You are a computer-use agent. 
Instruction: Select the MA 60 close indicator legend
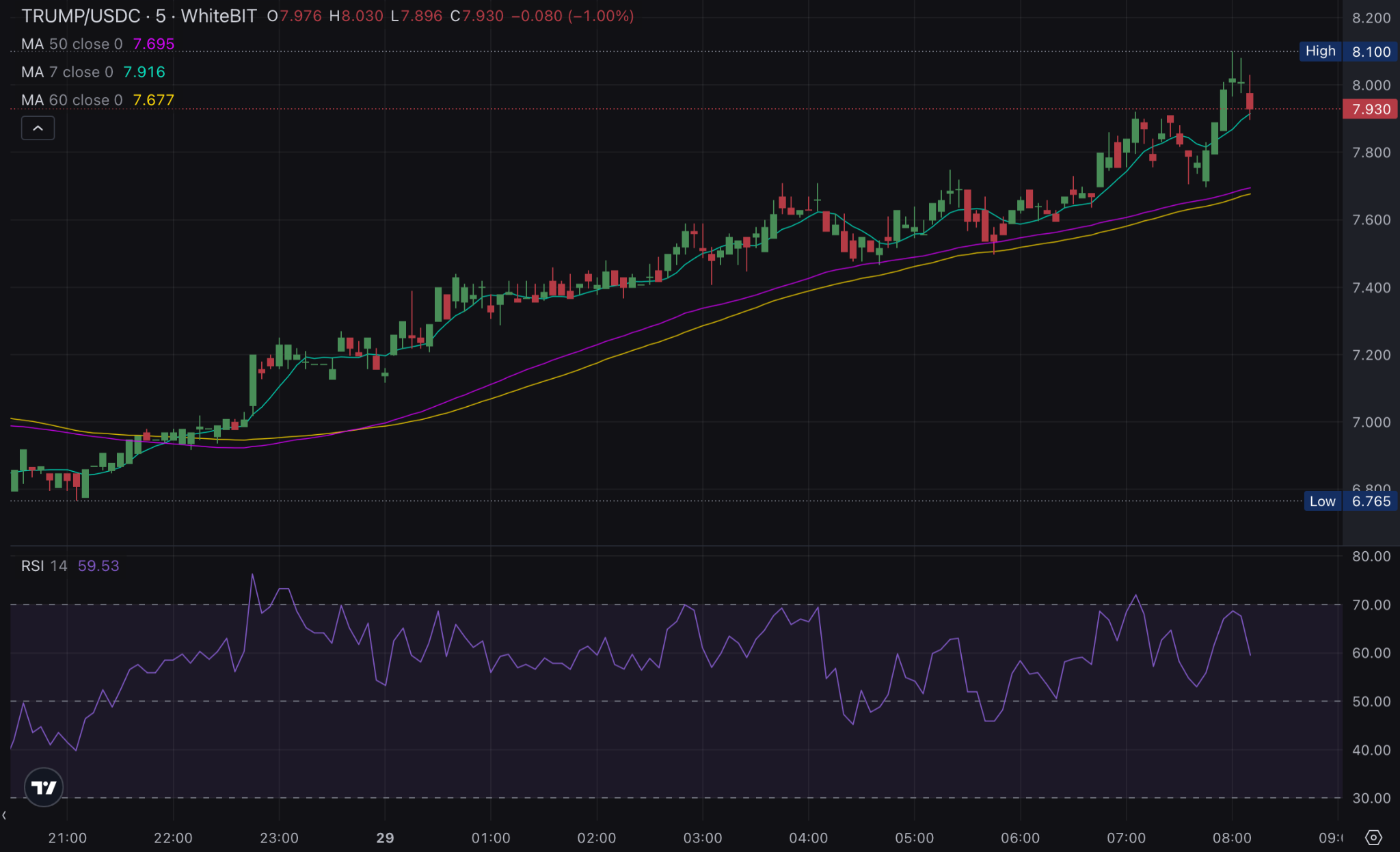click(72, 100)
